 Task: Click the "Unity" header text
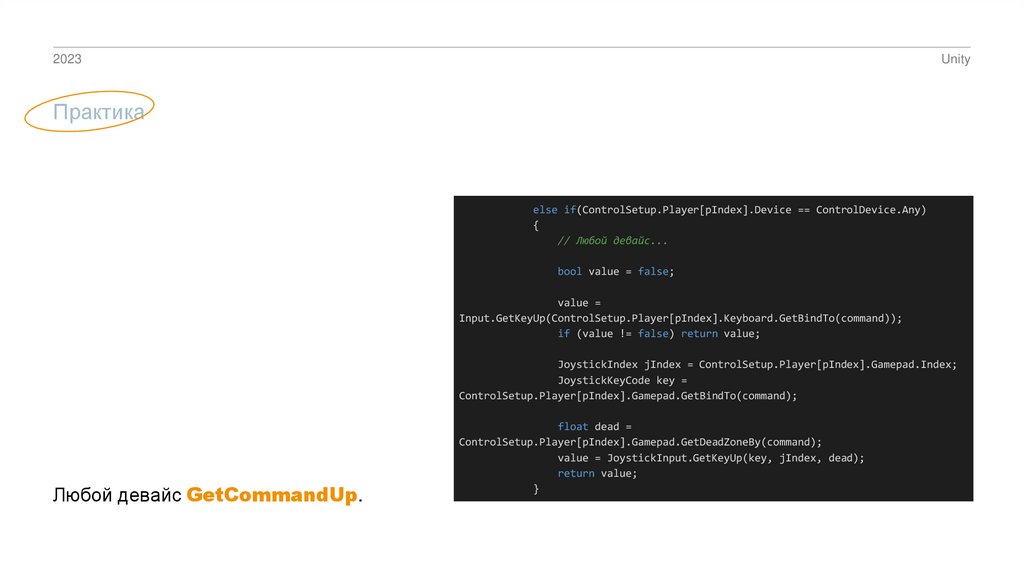[955, 60]
